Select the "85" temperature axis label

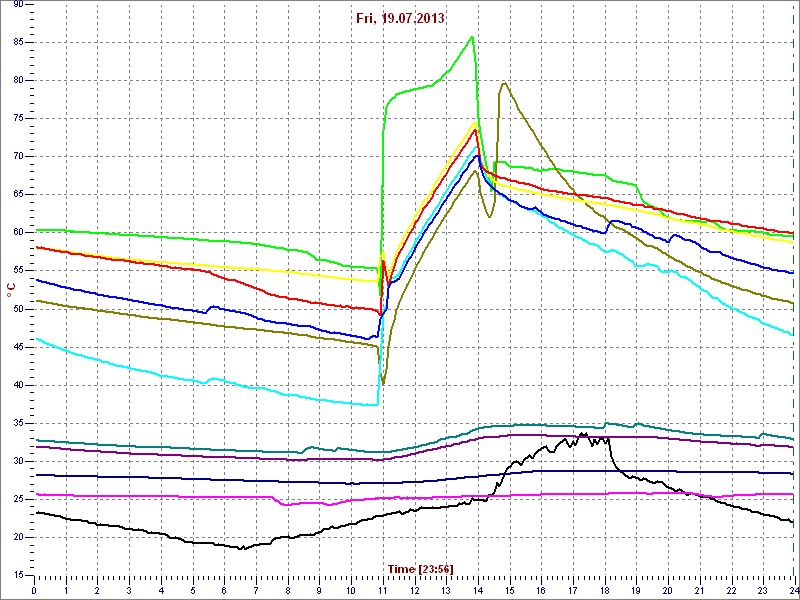[18, 42]
